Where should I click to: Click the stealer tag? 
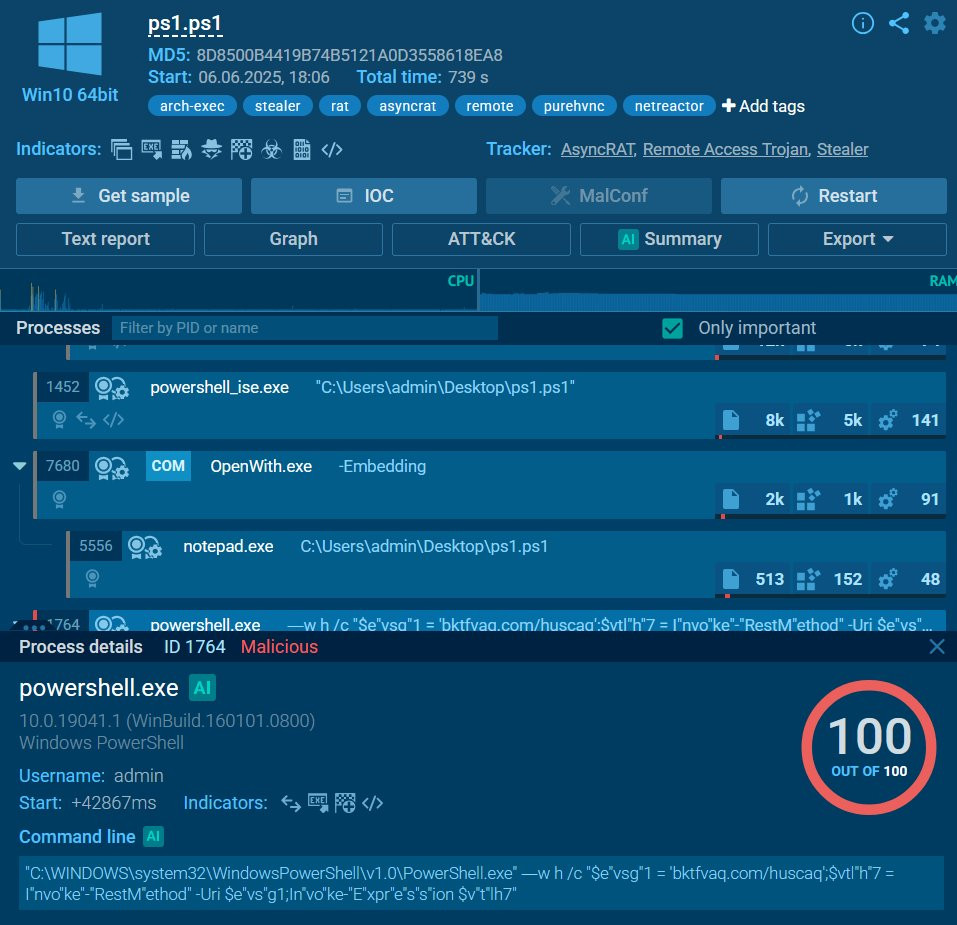tap(278, 106)
